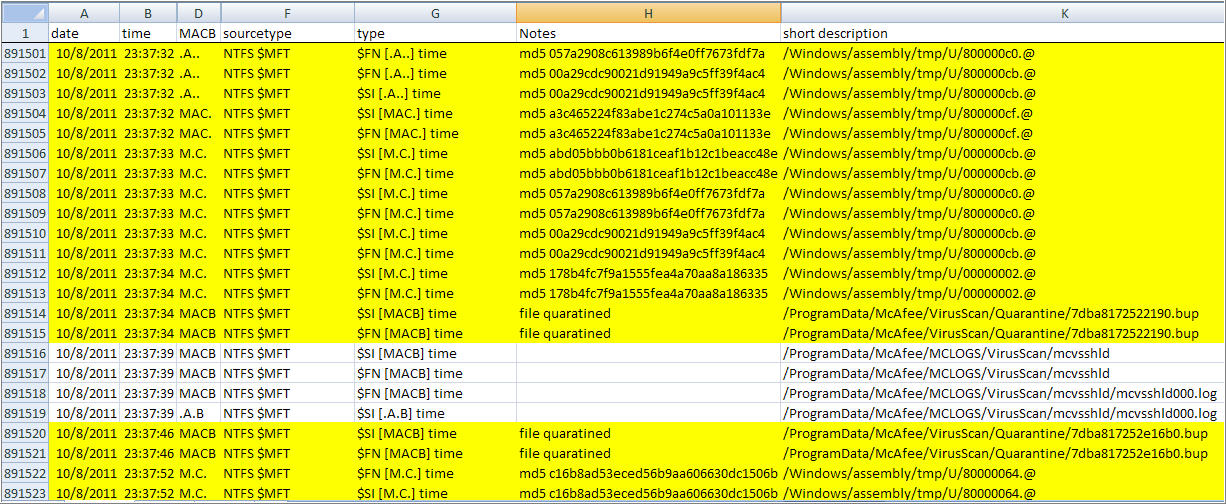The image size is (1226, 504).
Task: Select /Windows/assembly/tmp/U/800000c0.@ in row 891501
Action: click(1001, 53)
